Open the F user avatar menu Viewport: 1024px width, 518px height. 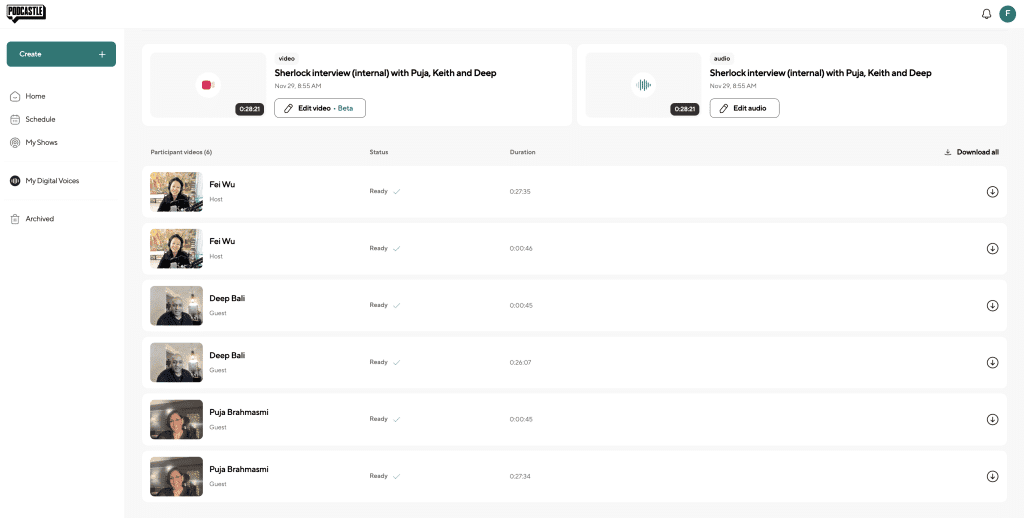pos(1008,14)
